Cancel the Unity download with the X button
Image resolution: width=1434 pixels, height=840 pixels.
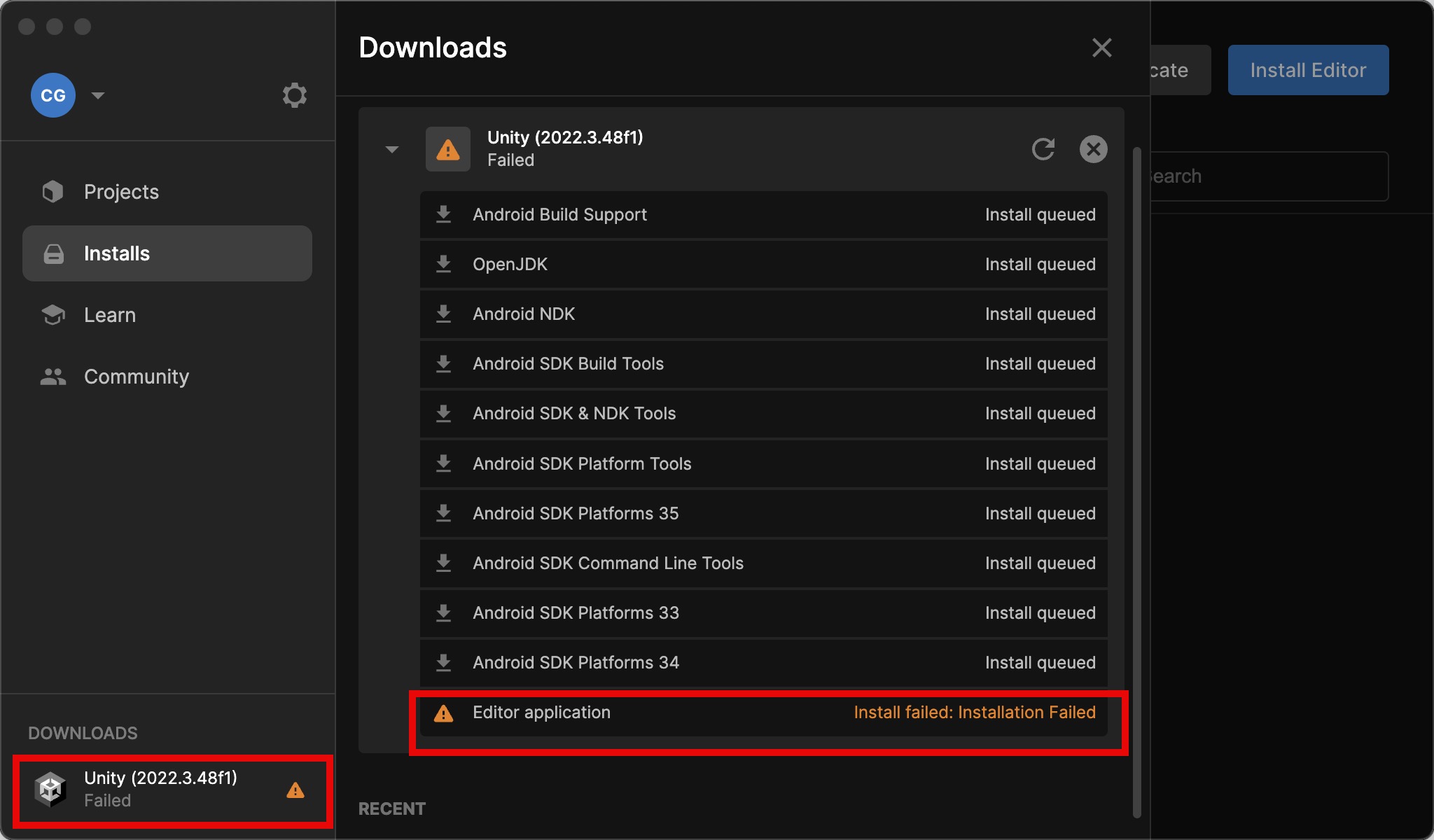[x=1094, y=148]
